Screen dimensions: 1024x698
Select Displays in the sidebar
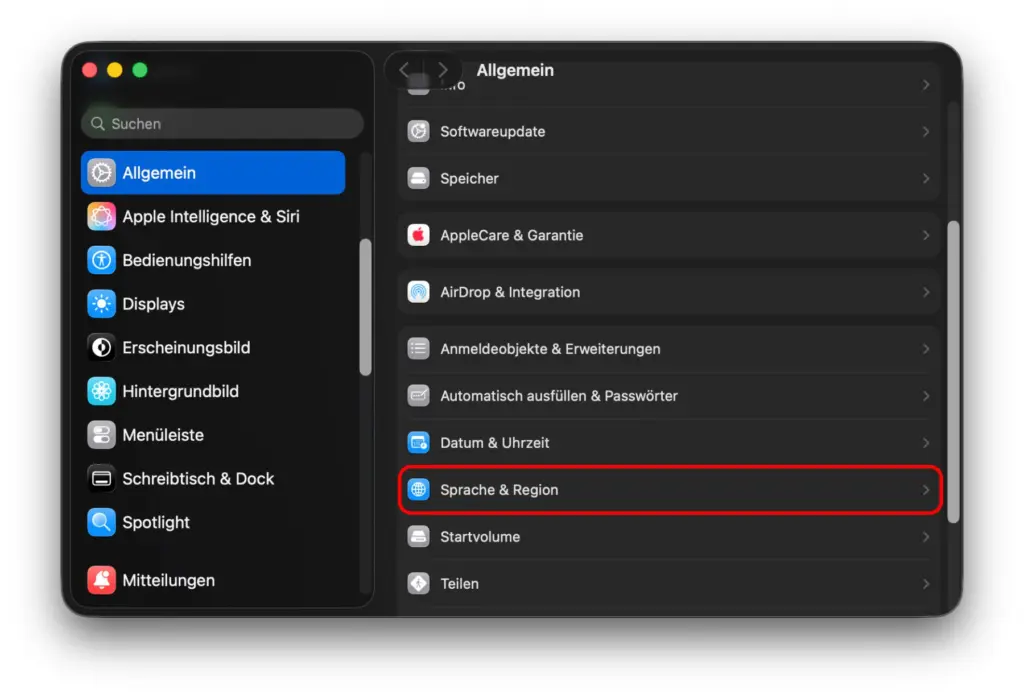[x=153, y=304]
